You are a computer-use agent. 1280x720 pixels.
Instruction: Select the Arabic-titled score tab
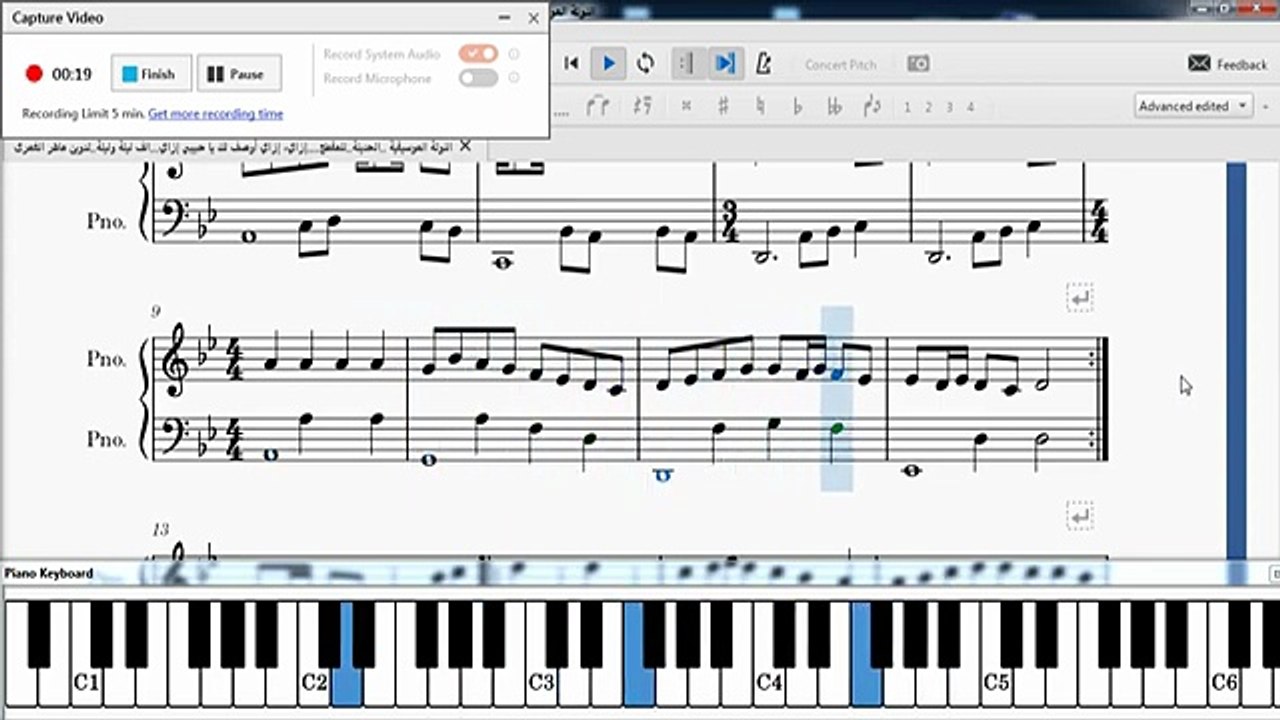pos(235,147)
